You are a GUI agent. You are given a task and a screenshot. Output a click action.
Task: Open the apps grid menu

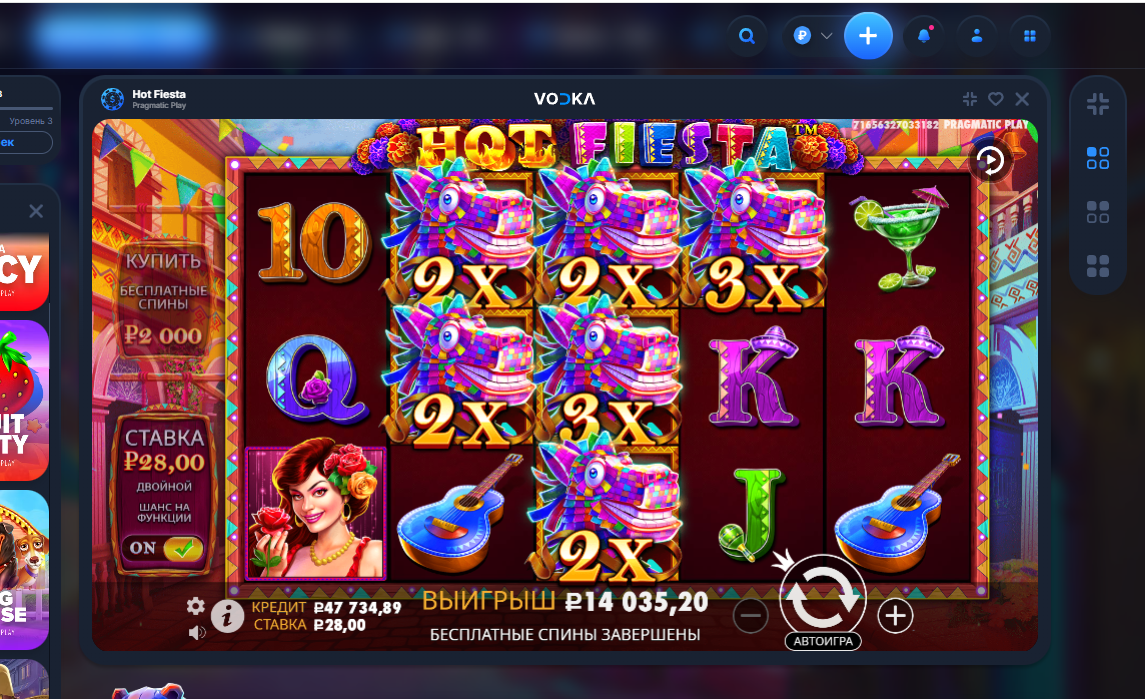coord(1030,36)
